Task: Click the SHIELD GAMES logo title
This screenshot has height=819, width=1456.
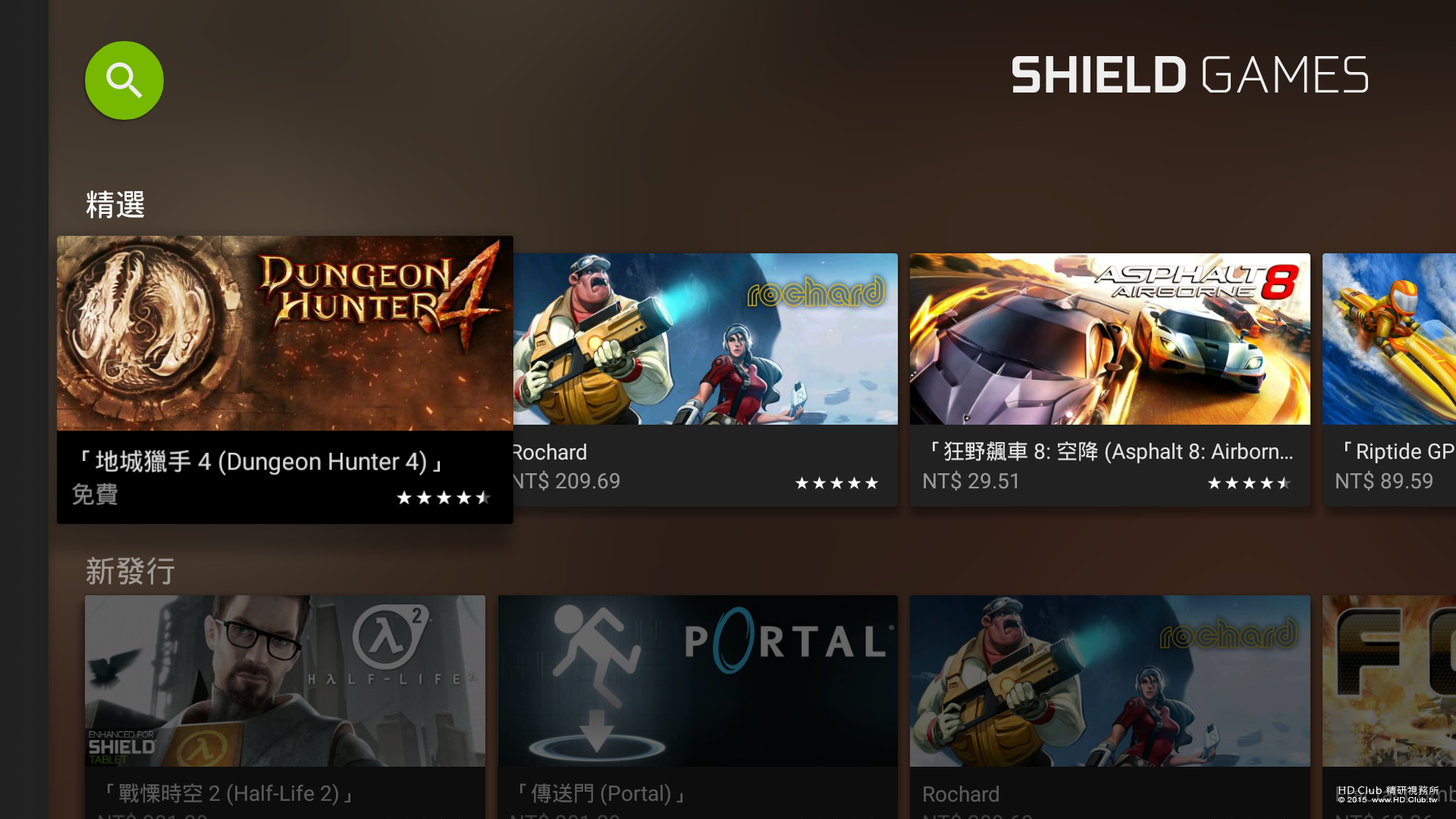Action: coord(1190,75)
